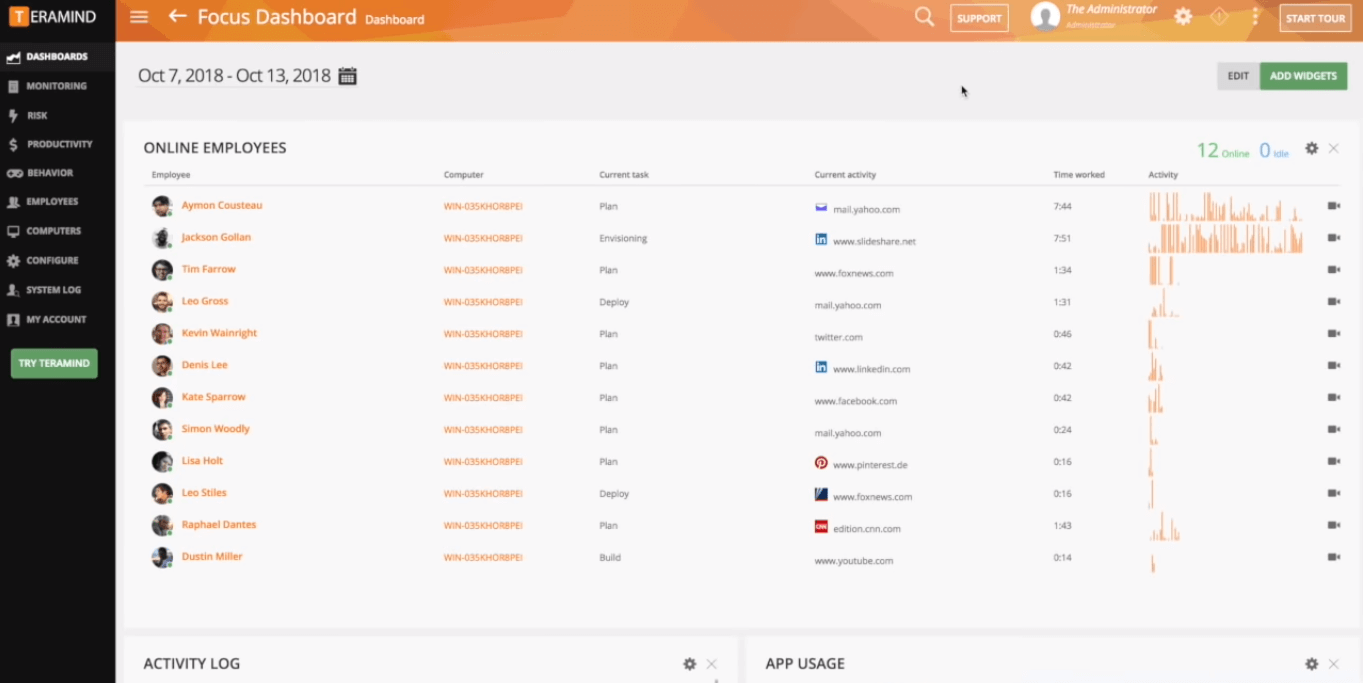
Task: Open administrator settings gear in top bar
Action: [1182, 16]
